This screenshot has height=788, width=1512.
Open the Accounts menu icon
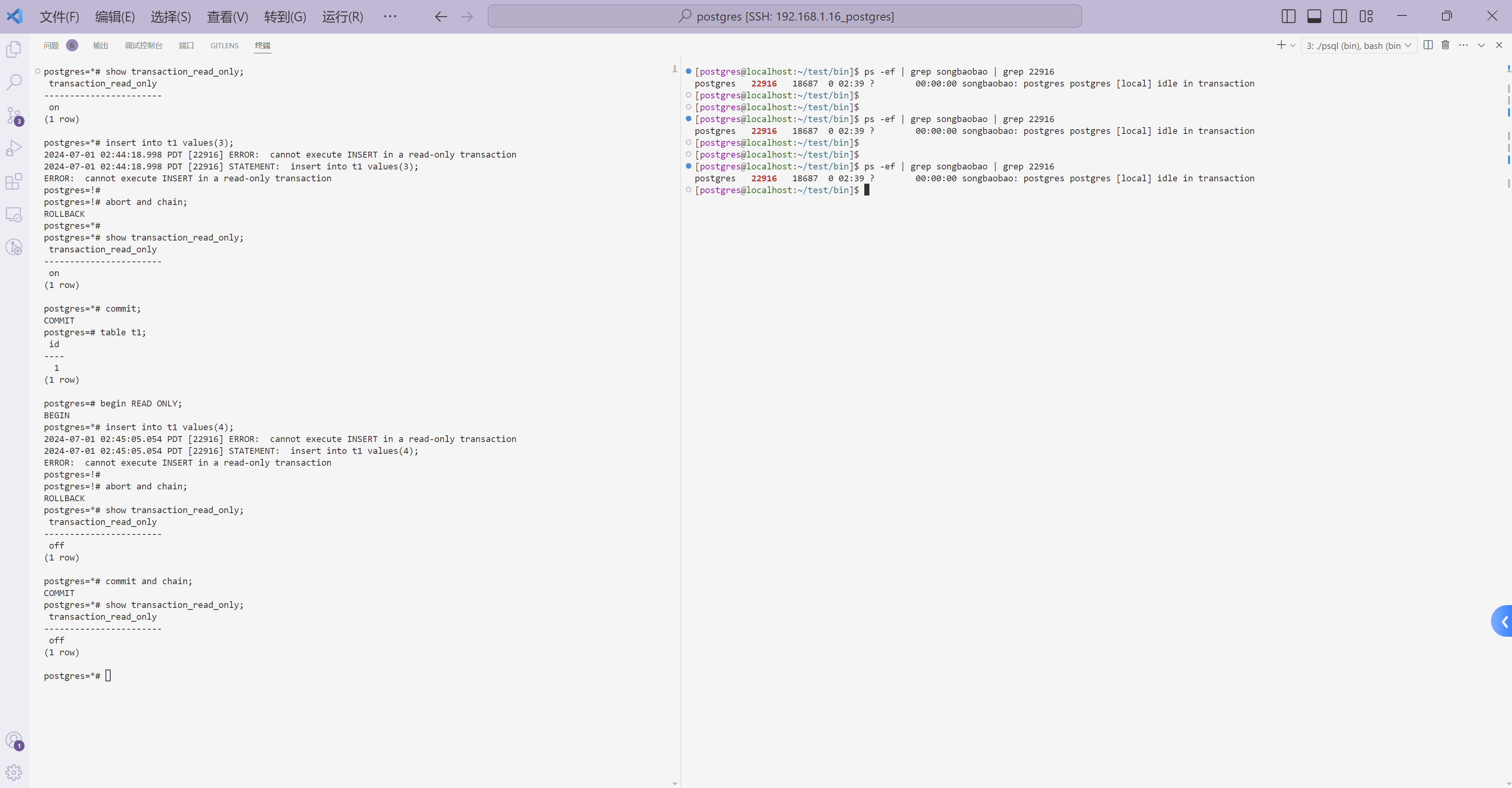point(14,741)
